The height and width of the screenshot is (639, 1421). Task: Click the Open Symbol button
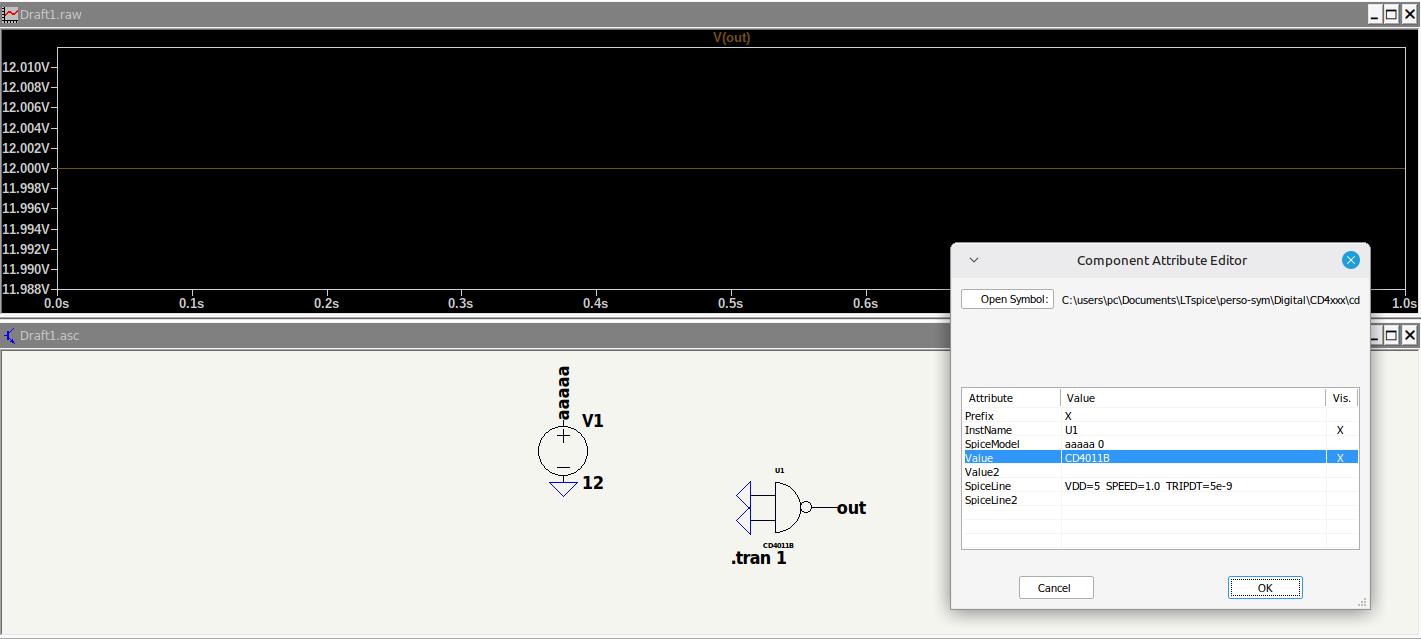1008,299
